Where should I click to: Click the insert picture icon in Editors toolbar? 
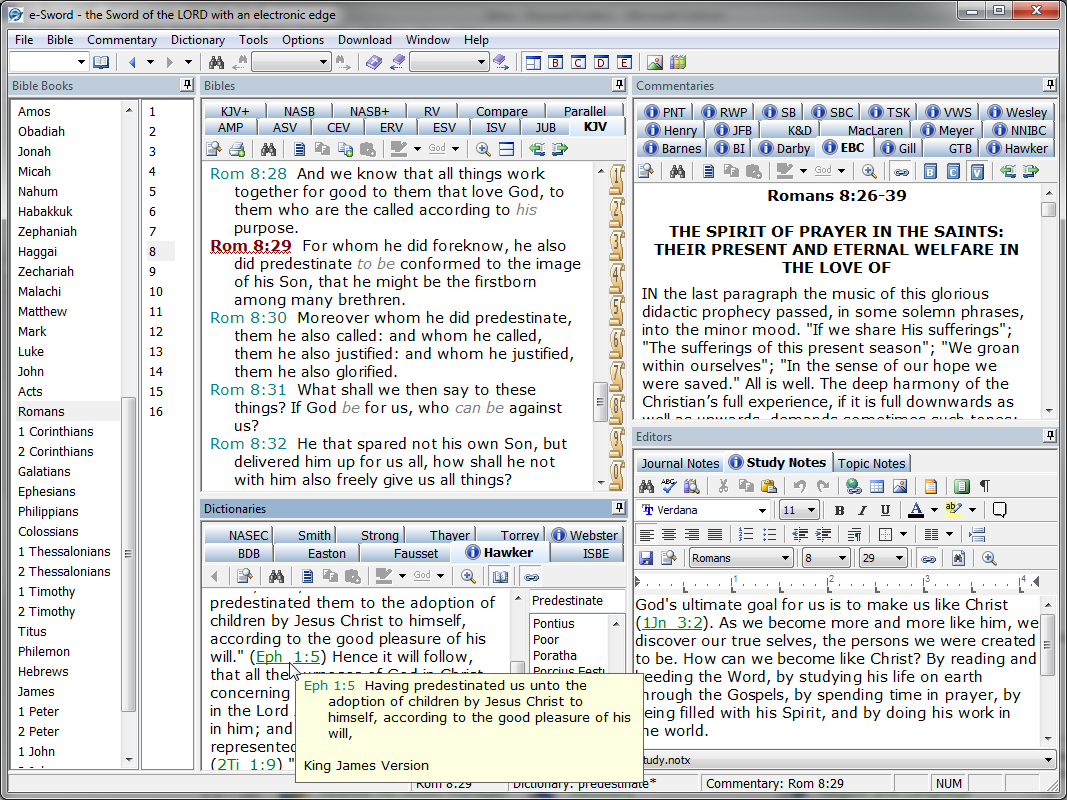(x=899, y=487)
